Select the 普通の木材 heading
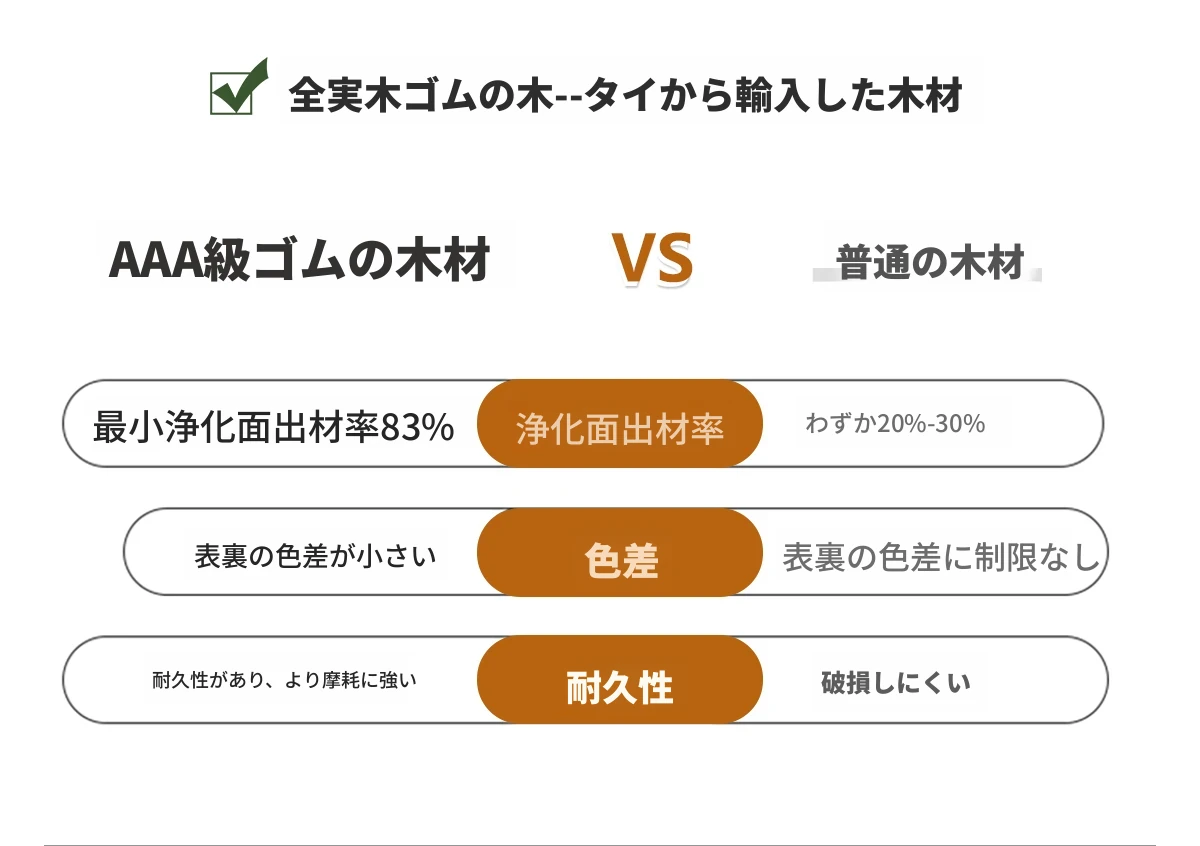 tap(931, 262)
